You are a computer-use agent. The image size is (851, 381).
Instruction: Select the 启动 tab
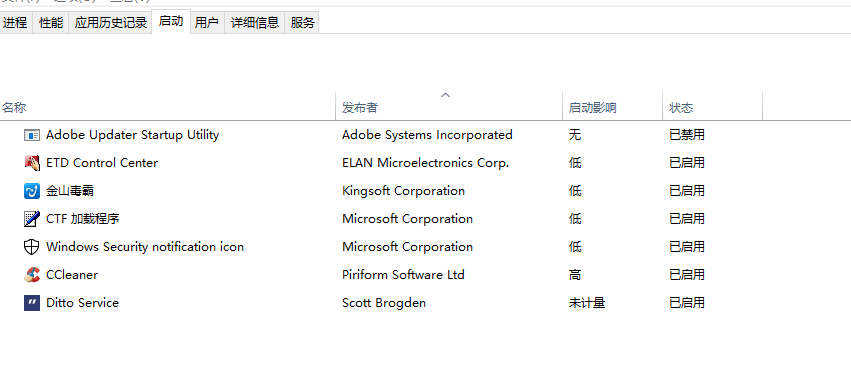[x=171, y=22]
